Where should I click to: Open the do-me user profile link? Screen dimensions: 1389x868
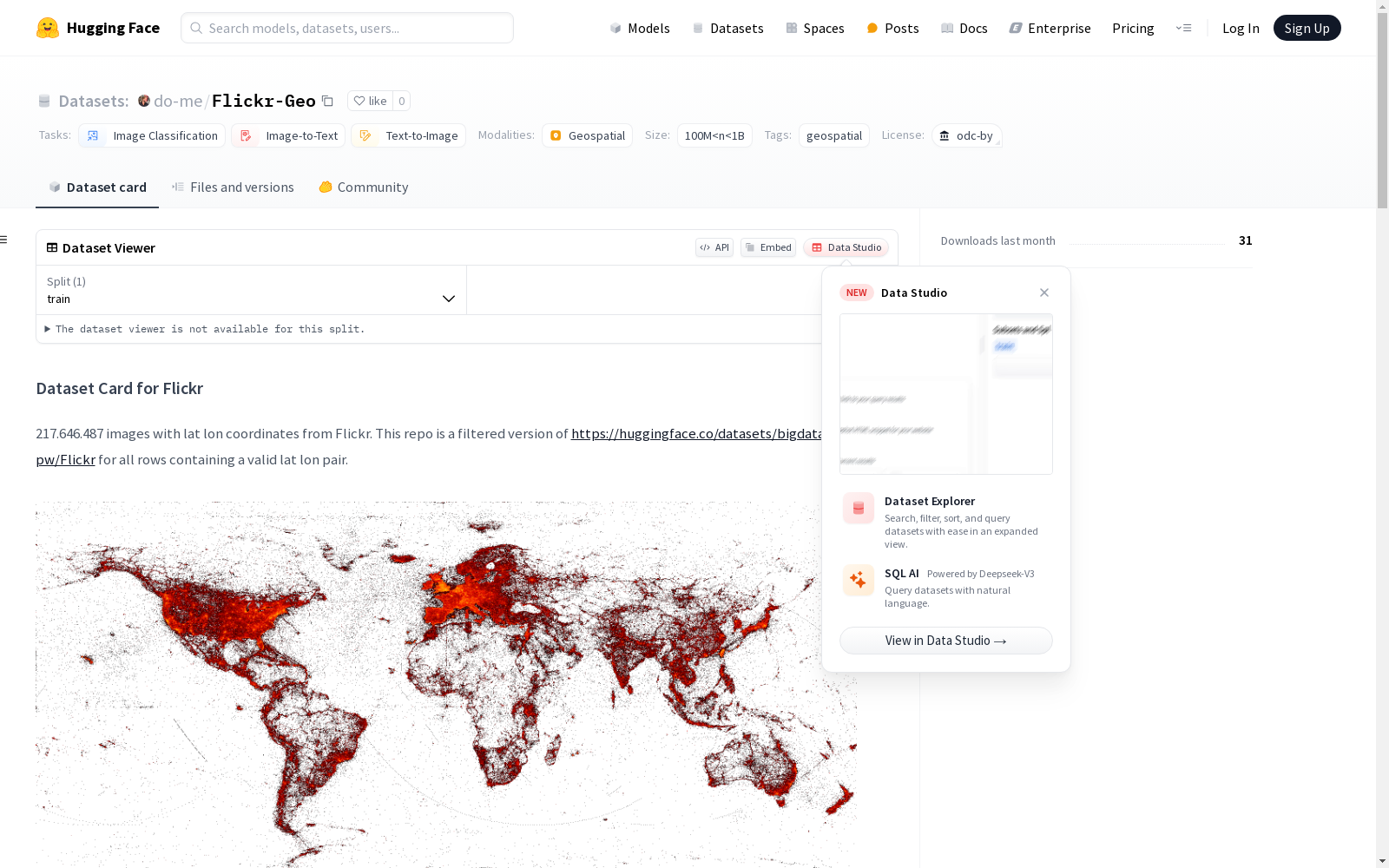tap(178, 101)
